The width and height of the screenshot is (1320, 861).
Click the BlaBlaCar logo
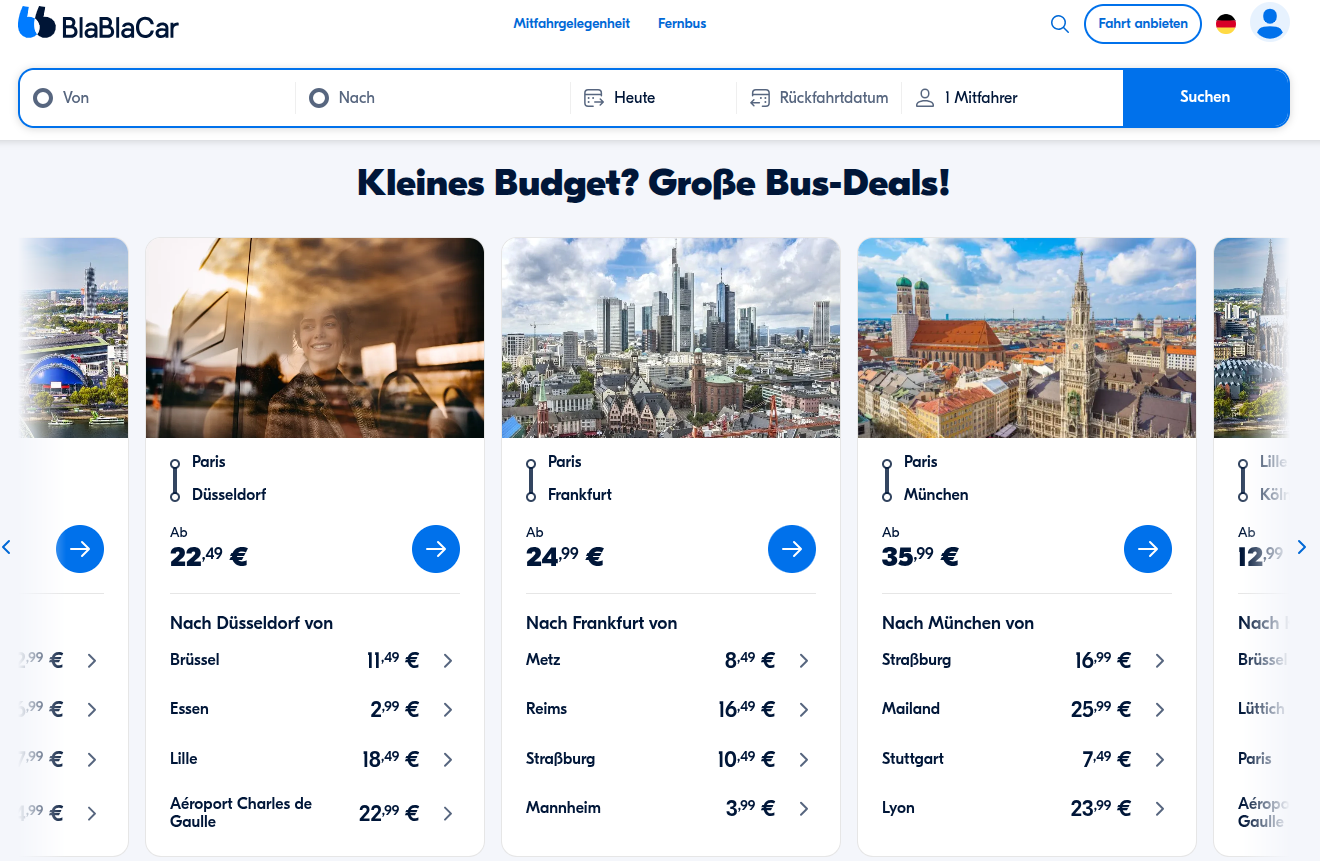tap(98, 23)
